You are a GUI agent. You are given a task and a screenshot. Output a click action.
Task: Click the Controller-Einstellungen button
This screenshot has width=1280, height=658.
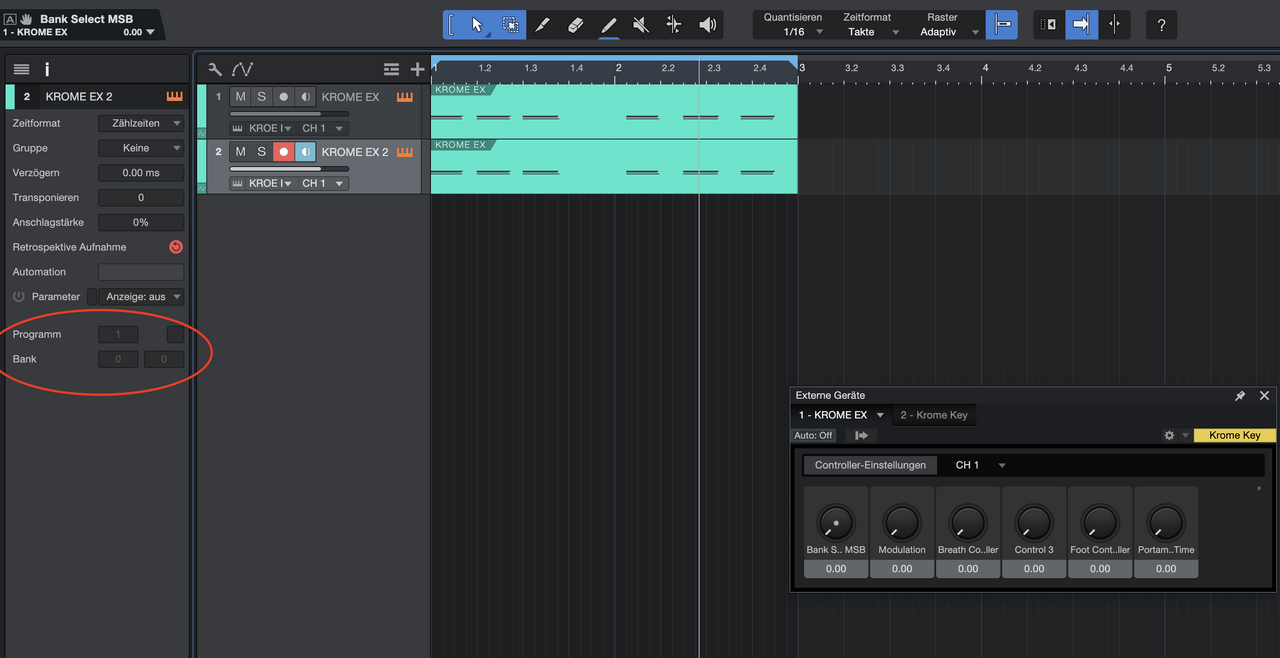pos(870,465)
